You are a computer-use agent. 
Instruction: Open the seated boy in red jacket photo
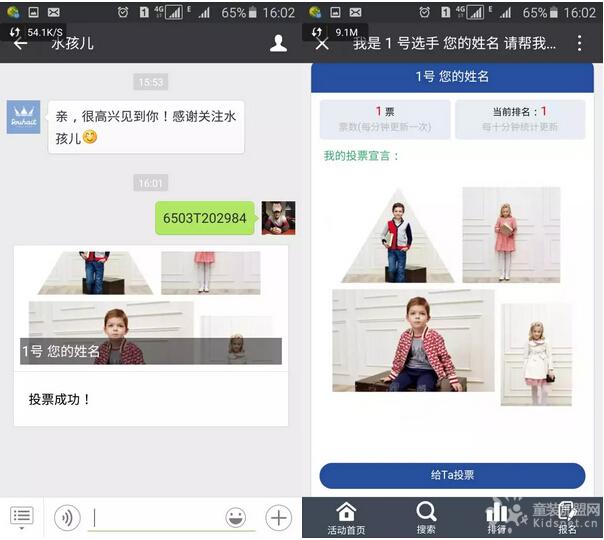click(413, 341)
